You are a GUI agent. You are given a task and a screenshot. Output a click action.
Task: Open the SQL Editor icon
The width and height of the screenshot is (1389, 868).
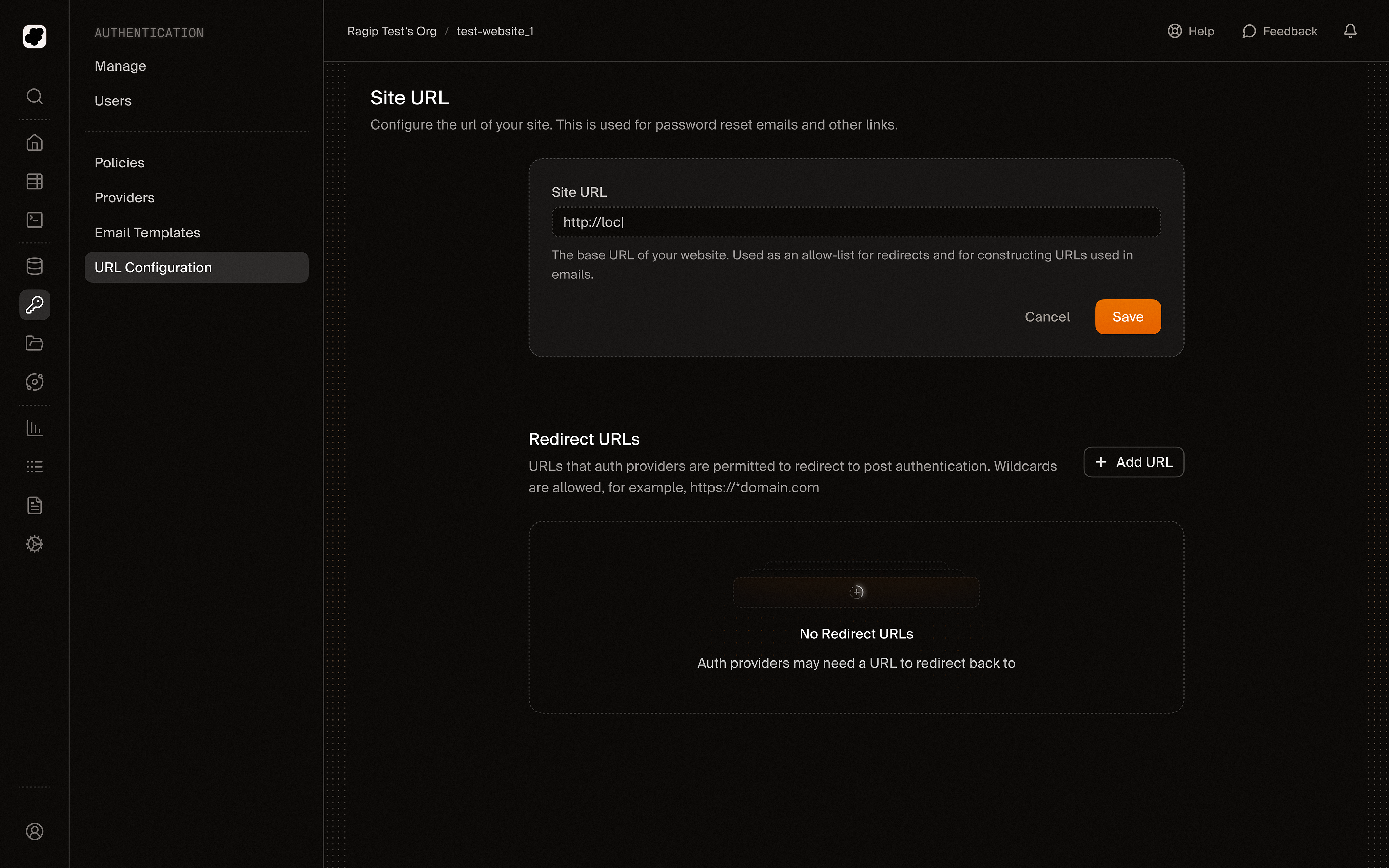(35, 220)
